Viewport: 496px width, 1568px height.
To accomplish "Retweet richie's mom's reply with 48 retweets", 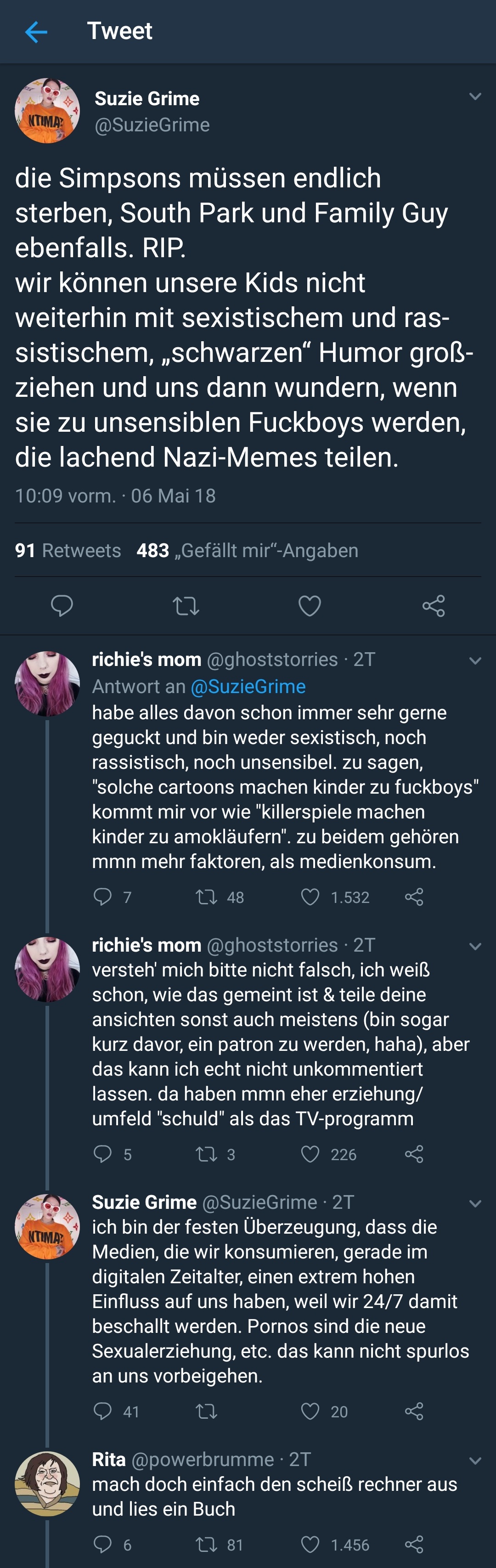I will (206, 897).
